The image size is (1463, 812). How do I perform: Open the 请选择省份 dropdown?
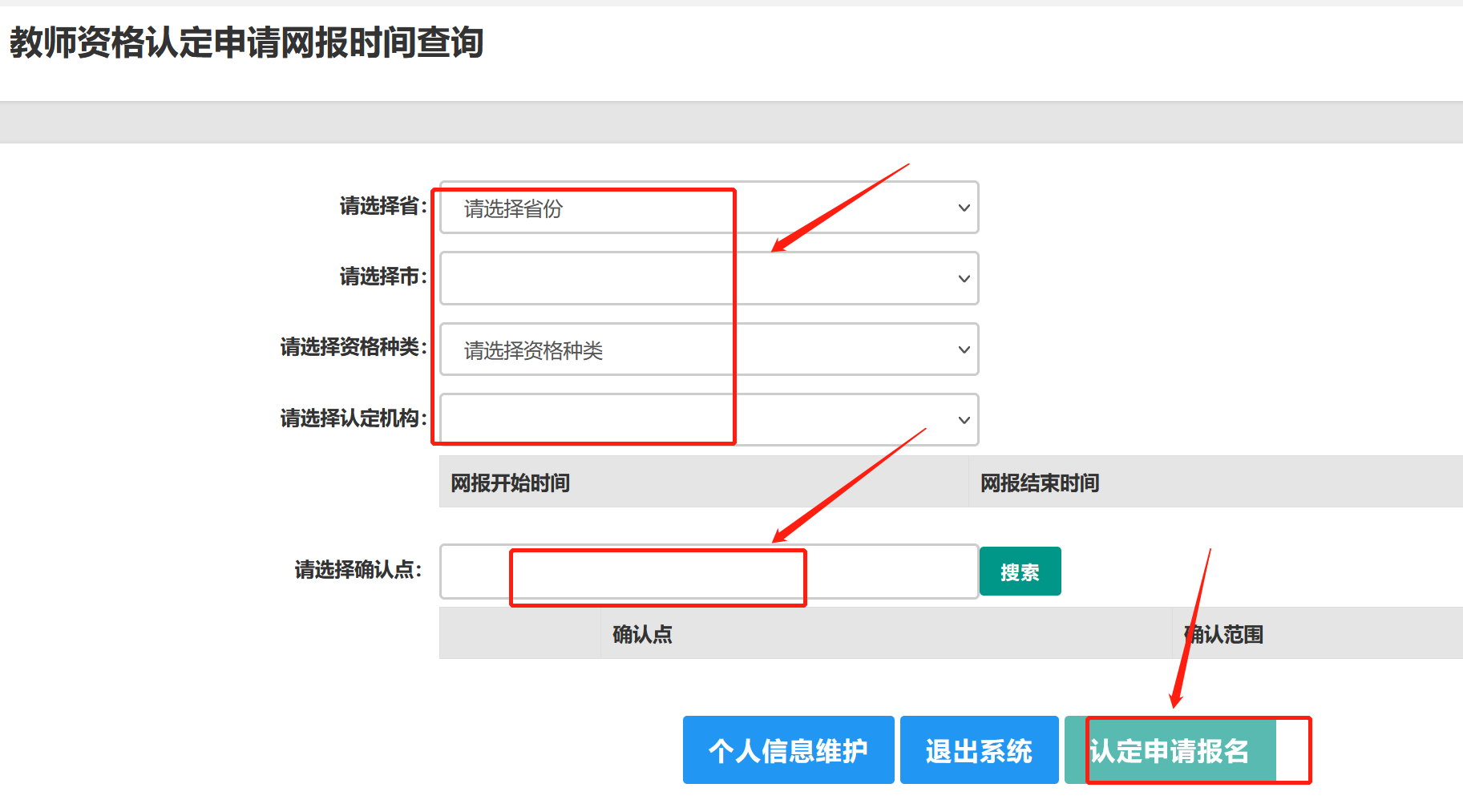point(709,208)
